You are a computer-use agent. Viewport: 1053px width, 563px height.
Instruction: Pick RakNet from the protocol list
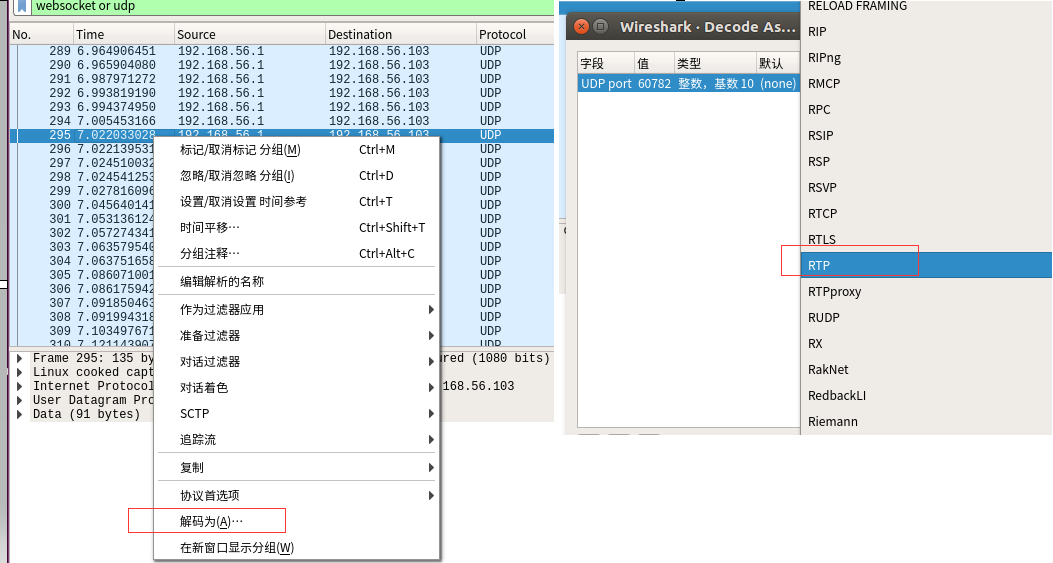pyautogui.click(x=926, y=370)
